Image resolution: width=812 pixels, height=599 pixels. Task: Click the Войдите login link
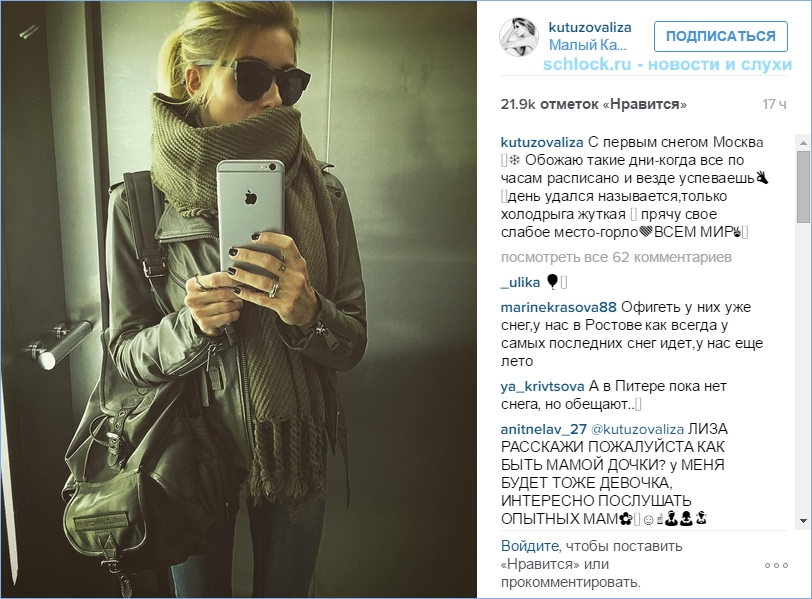coord(530,546)
